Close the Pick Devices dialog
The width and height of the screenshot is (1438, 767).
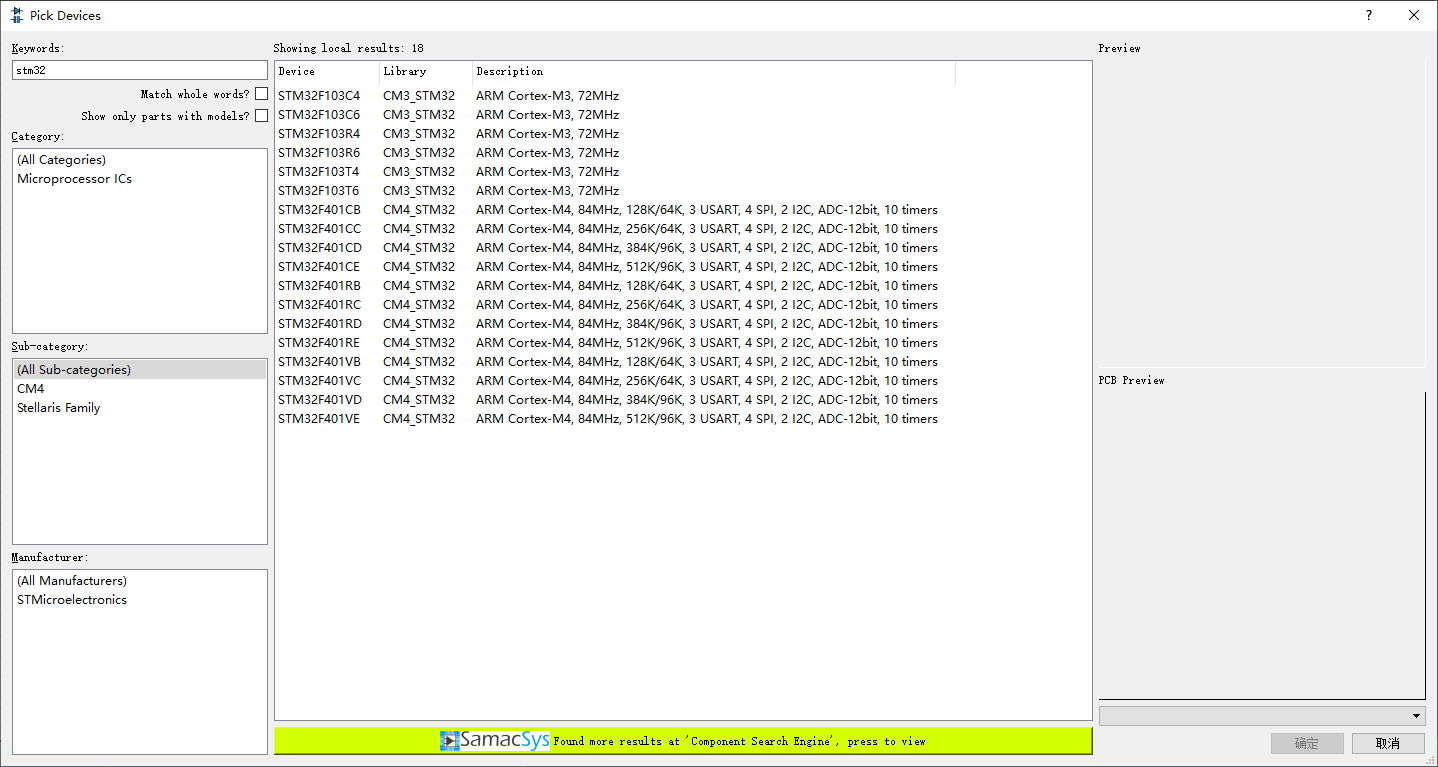click(x=1414, y=15)
